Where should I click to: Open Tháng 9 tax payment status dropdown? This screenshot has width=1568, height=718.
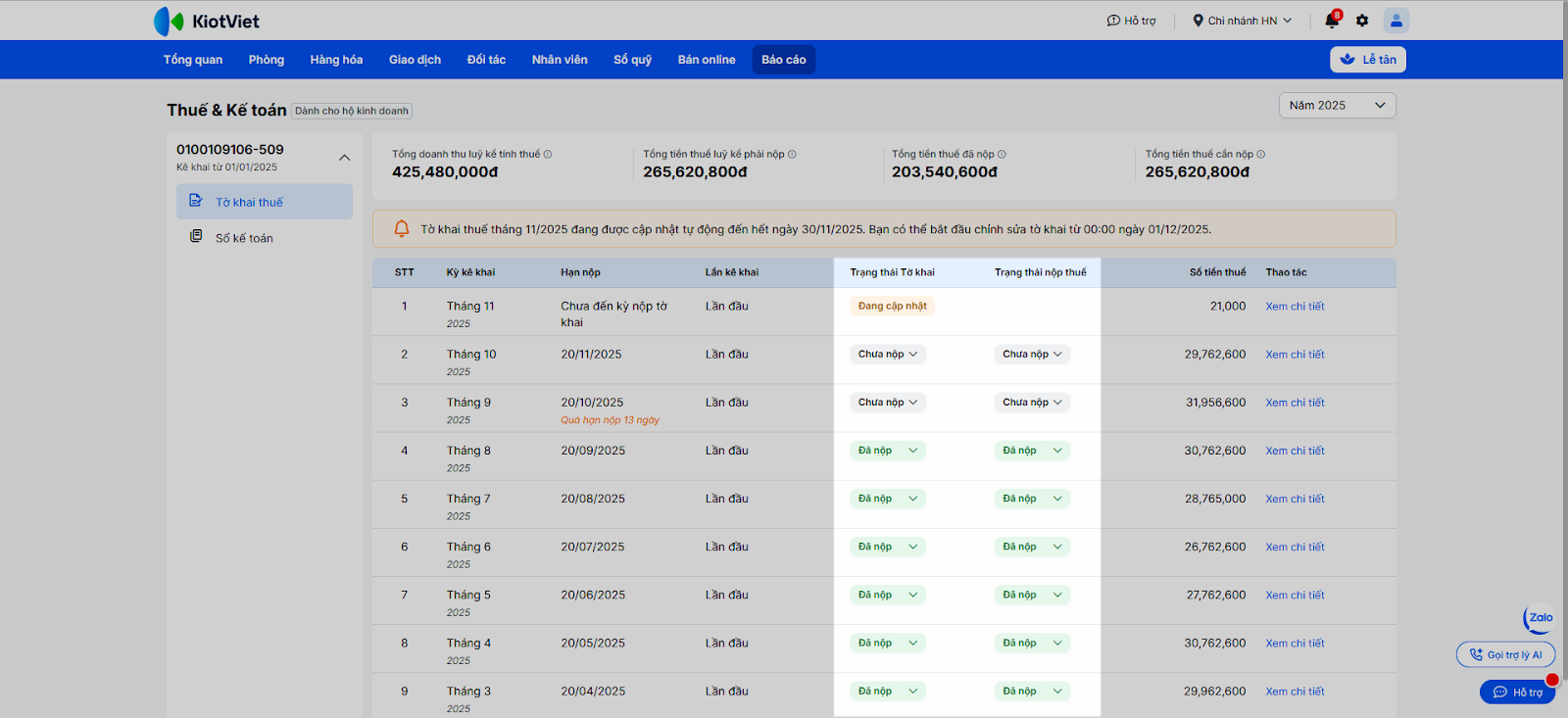[1032, 403]
